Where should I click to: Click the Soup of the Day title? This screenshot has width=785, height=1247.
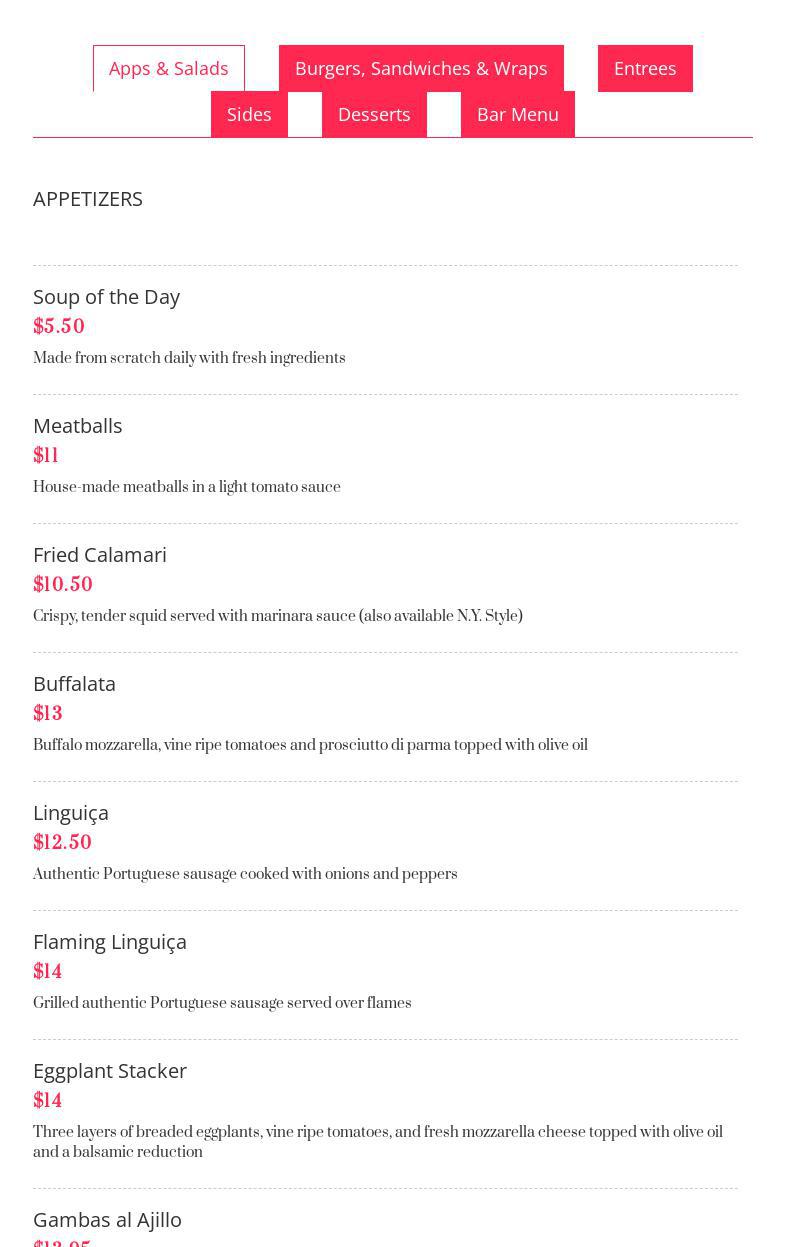(x=106, y=296)
